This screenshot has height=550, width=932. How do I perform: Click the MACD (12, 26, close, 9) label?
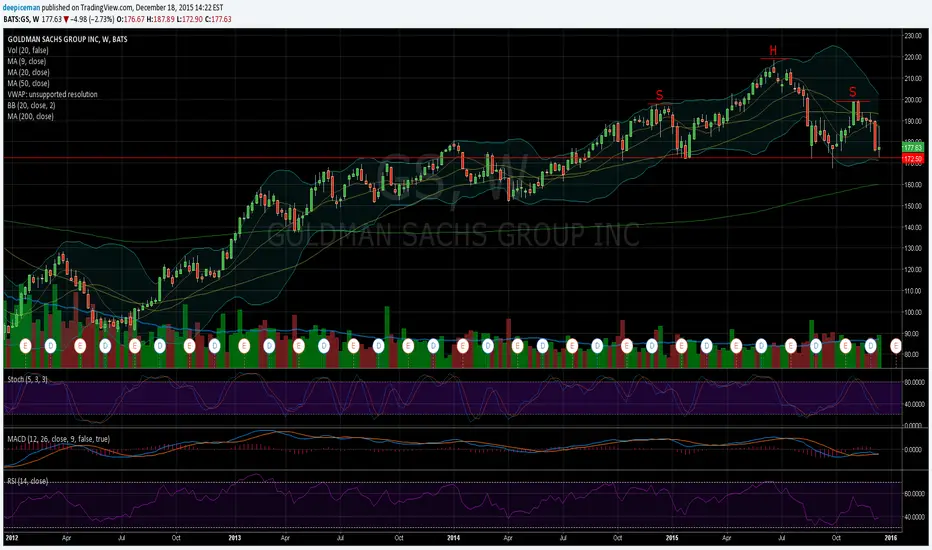tap(58, 439)
